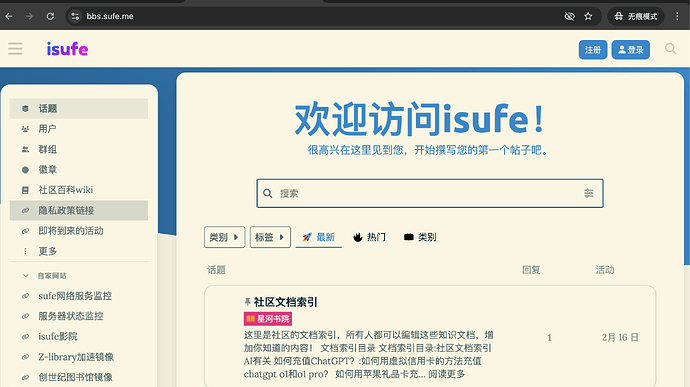Click the 2月 16 日 activity date
Screen dimensions: 690x387
tap(620, 338)
